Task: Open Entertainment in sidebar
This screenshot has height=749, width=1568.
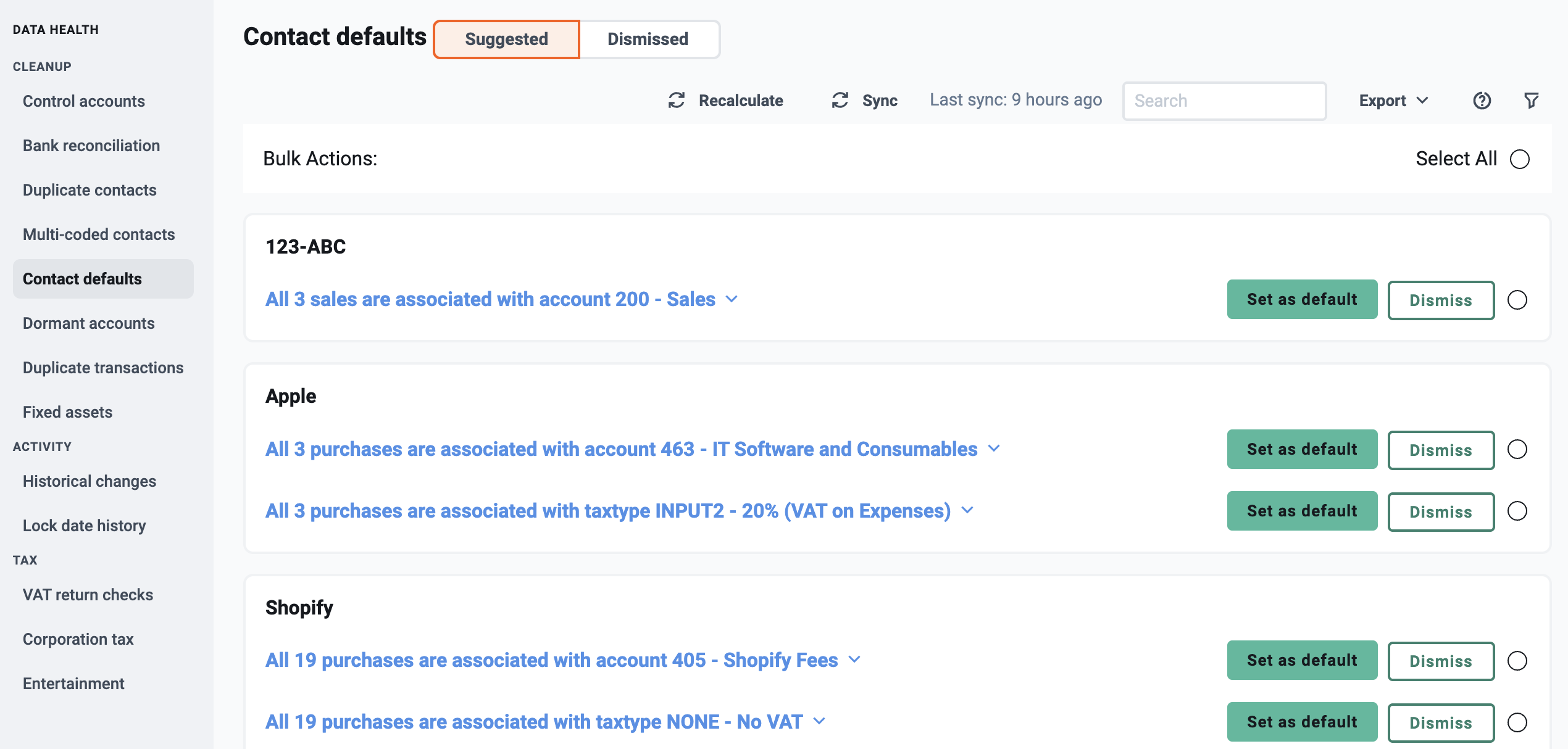Action: (73, 684)
